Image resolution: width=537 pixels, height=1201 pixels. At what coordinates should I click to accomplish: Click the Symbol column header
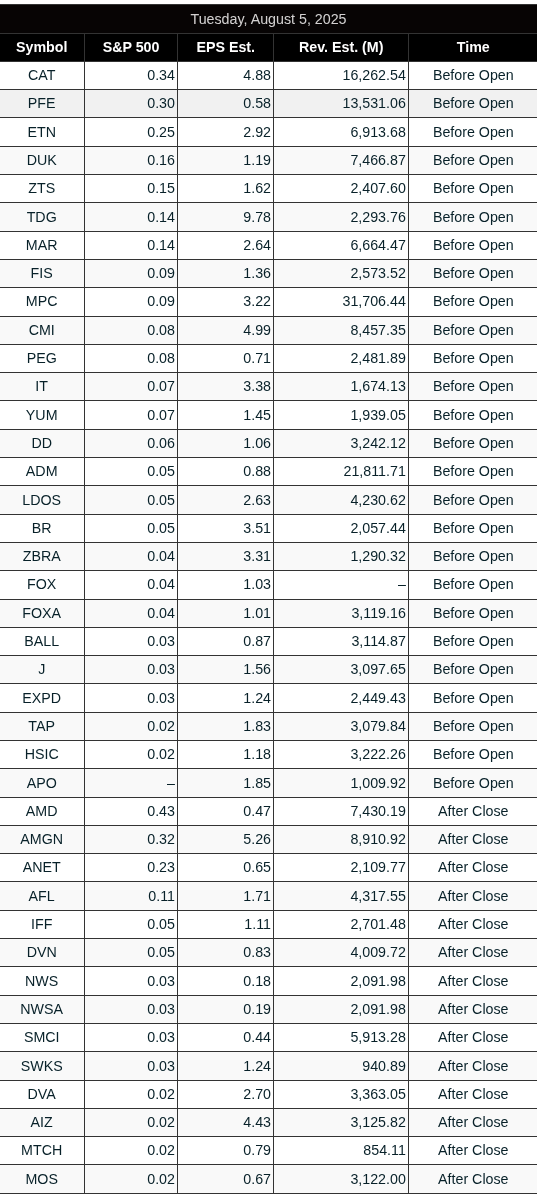click(x=42, y=47)
